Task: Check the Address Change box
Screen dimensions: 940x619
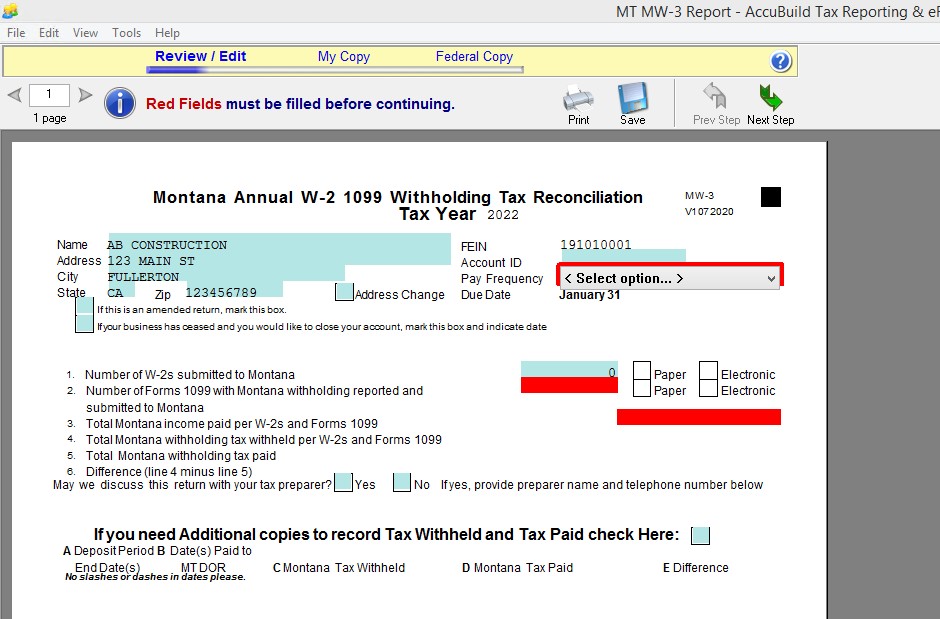Action: point(344,292)
